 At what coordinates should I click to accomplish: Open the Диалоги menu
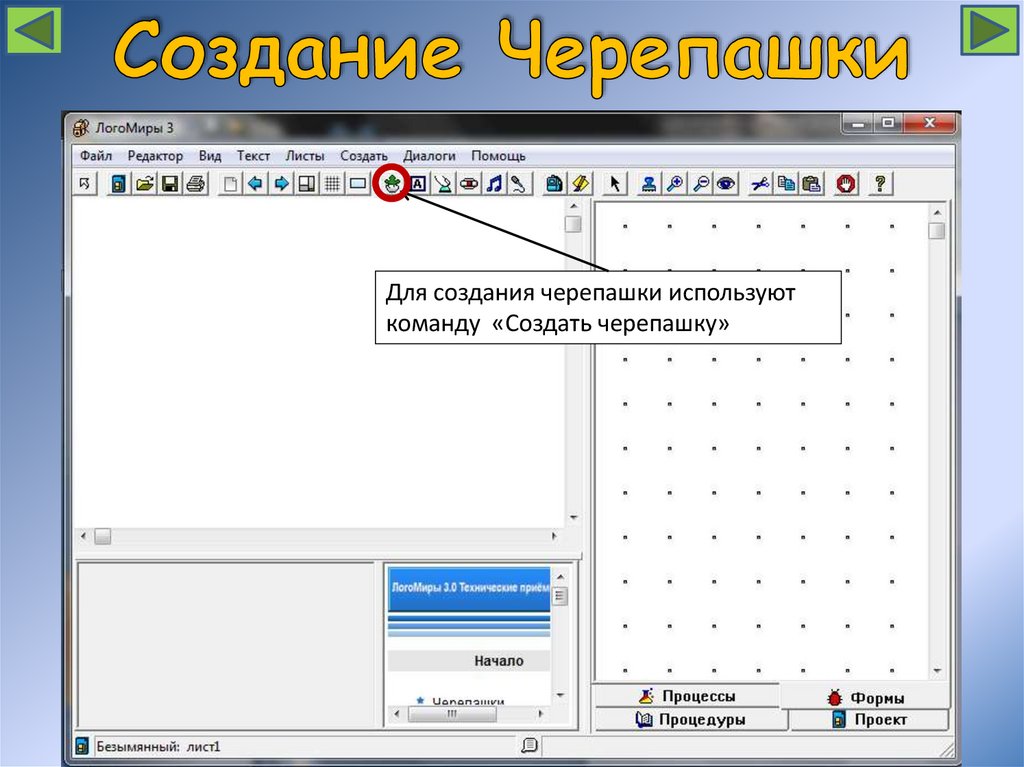coord(429,155)
